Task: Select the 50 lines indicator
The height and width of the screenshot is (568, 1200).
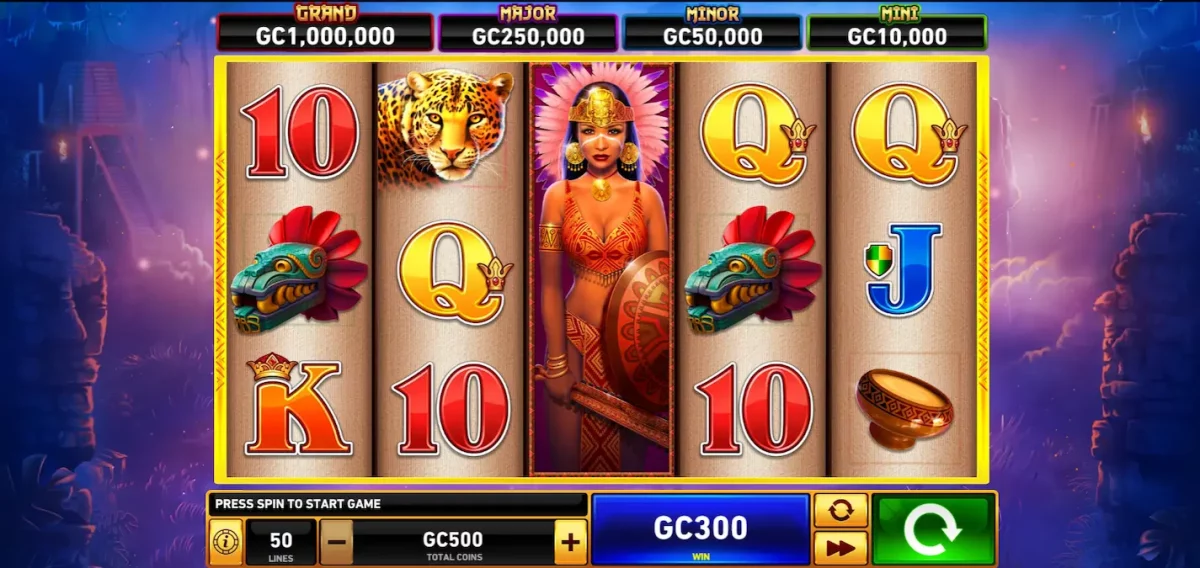Action: (x=281, y=542)
